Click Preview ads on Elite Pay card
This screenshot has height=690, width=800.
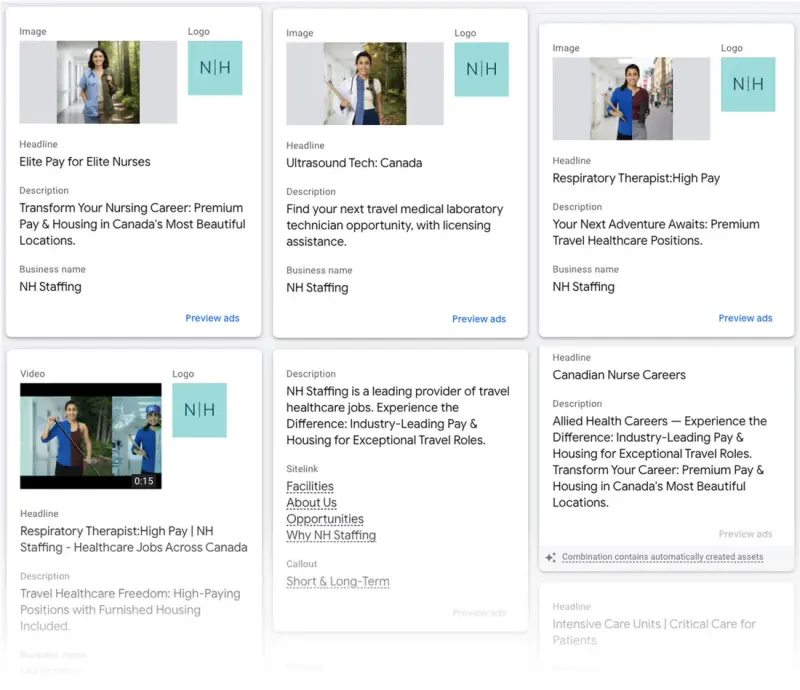pyautogui.click(x=212, y=318)
